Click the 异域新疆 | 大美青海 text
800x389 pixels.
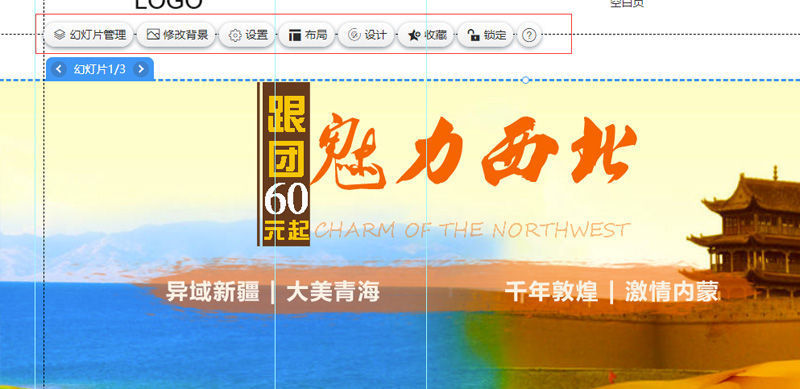(273, 293)
